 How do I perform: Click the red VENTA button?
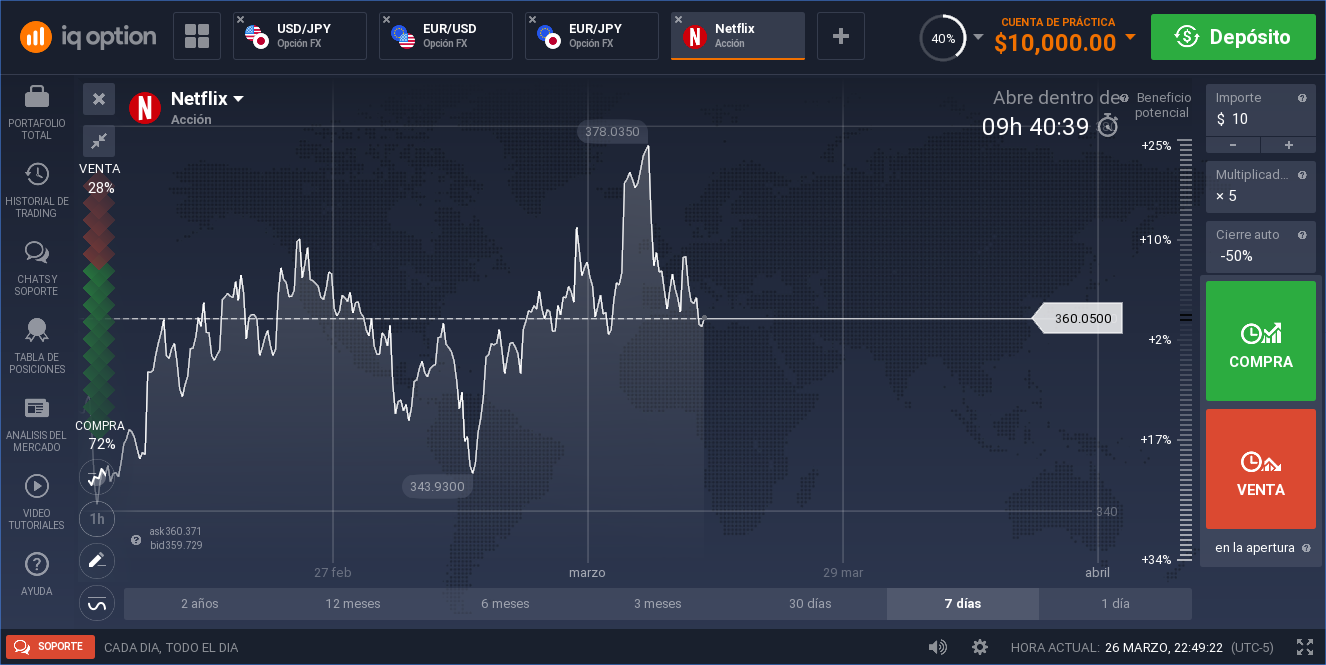coord(1261,469)
